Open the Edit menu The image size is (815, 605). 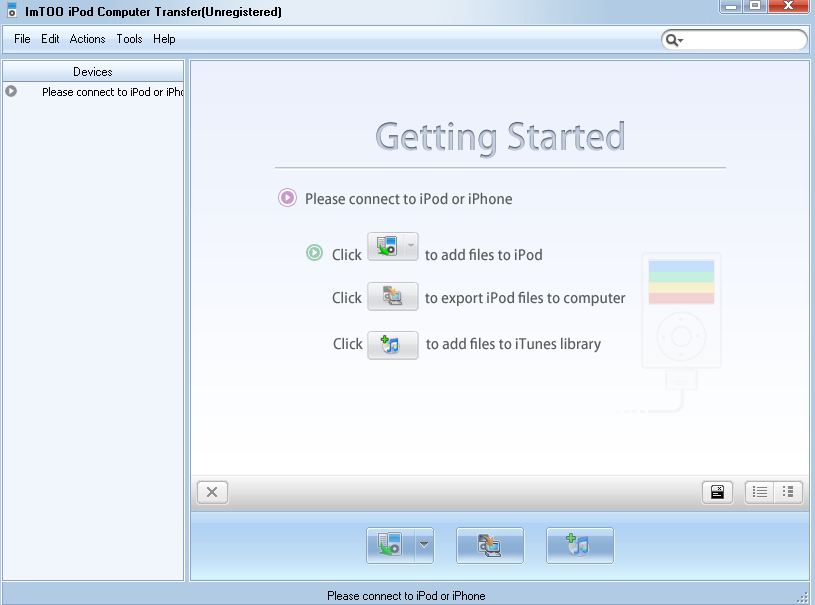click(x=50, y=39)
